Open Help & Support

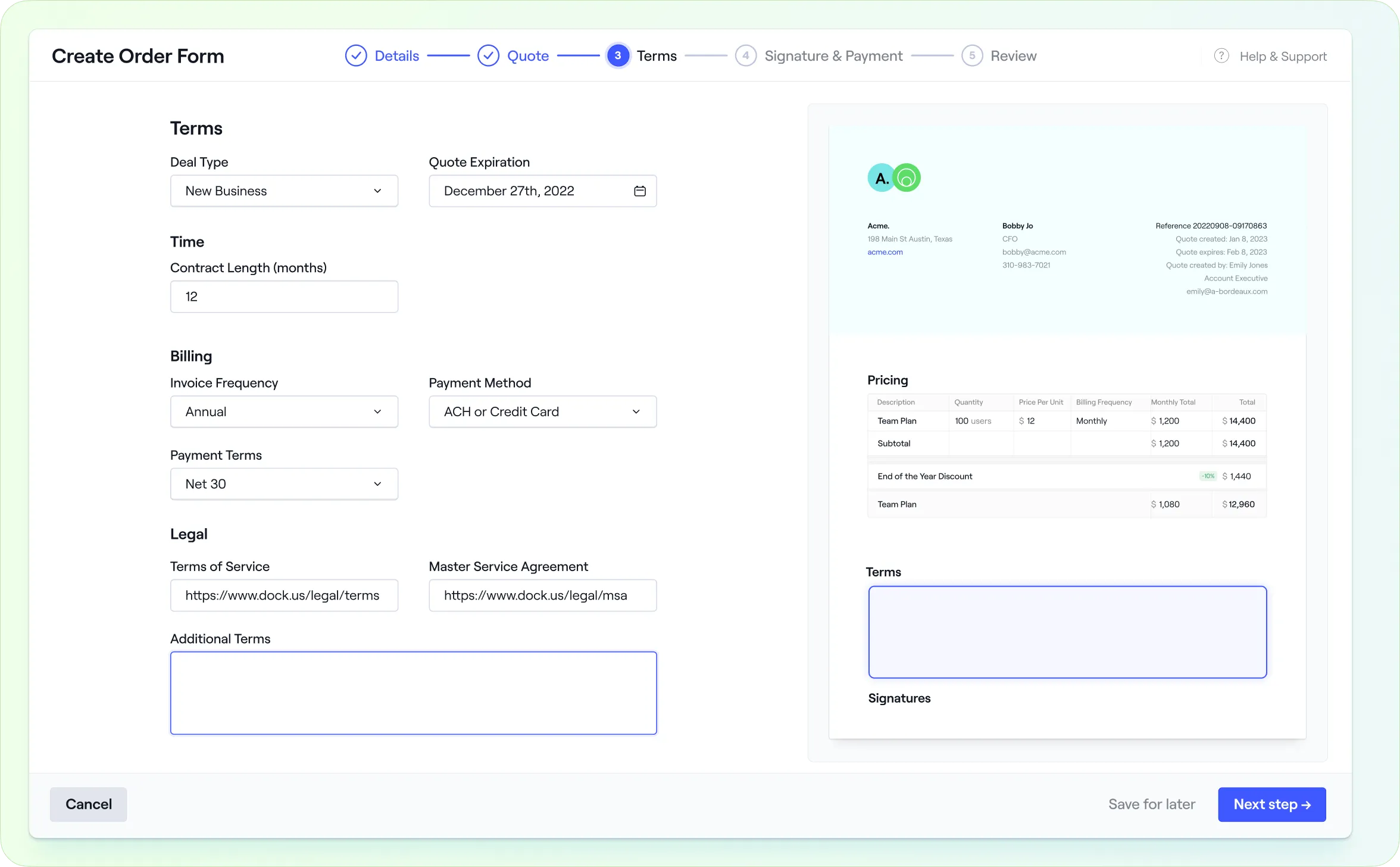[1283, 57]
